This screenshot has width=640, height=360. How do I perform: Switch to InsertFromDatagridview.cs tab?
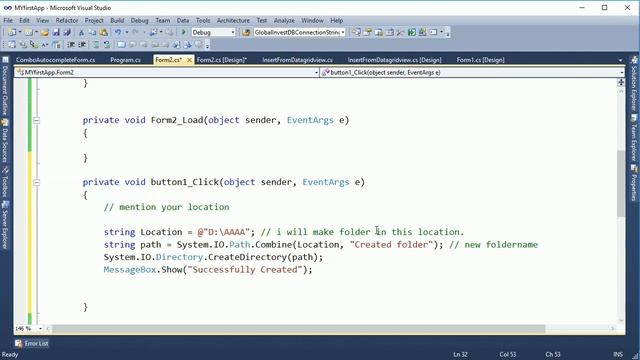pos(297,60)
